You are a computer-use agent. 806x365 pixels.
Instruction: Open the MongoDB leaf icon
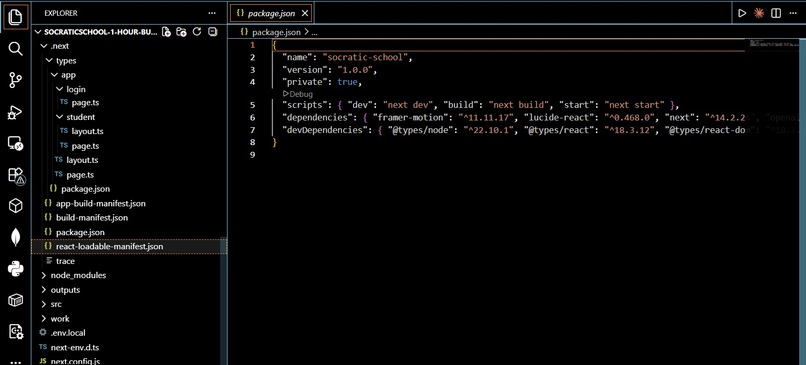point(15,238)
